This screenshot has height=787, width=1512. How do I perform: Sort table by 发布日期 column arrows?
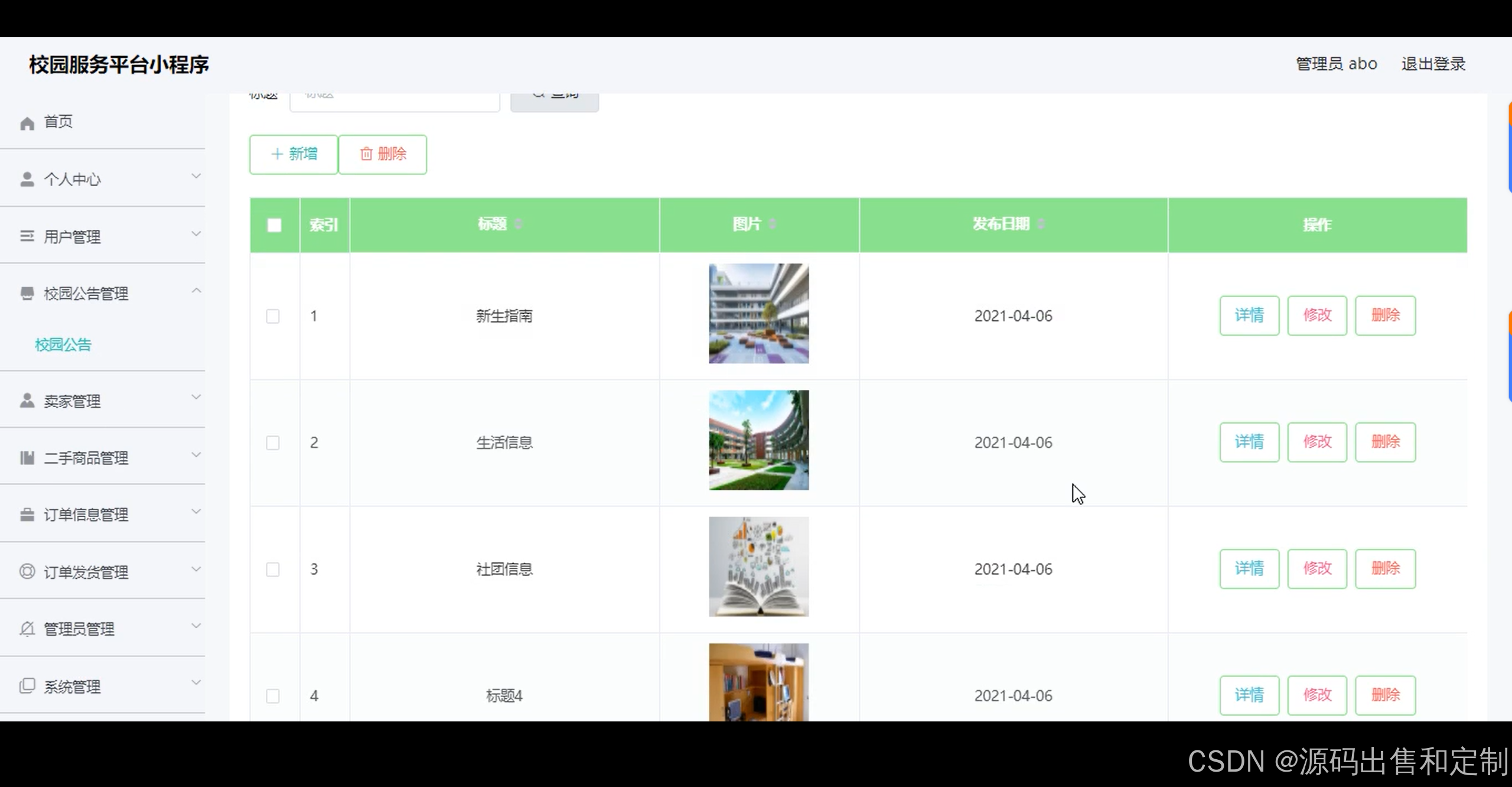coord(1041,224)
